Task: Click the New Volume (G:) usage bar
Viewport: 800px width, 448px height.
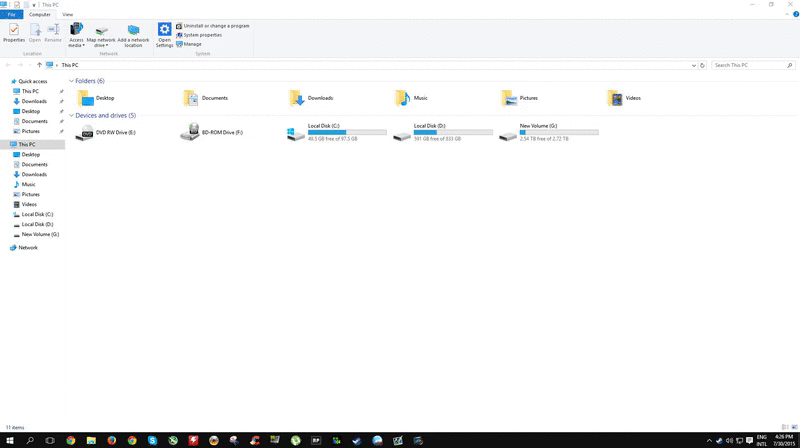Action: pyautogui.click(x=559, y=132)
